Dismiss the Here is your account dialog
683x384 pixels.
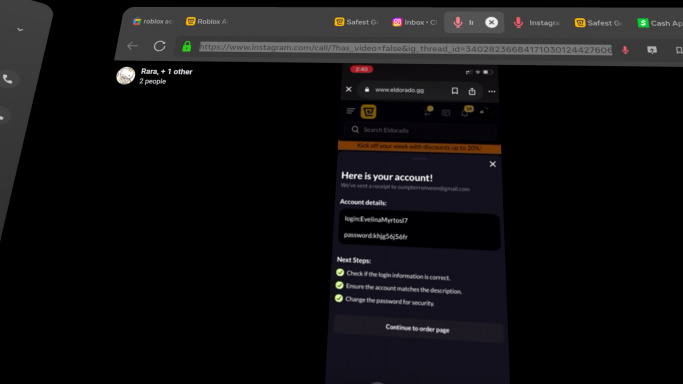493,164
